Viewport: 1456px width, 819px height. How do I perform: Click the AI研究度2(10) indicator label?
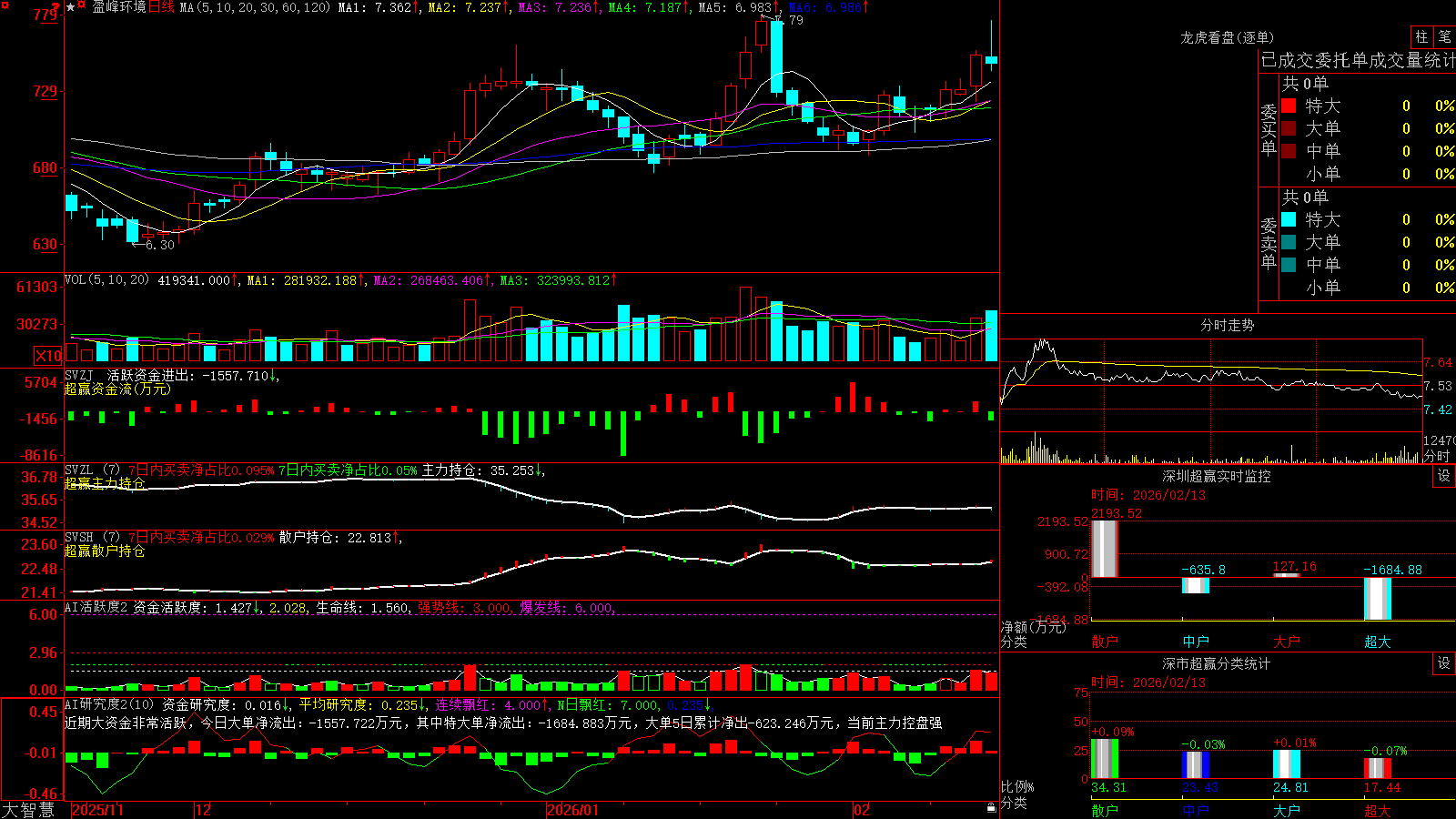pyautogui.click(x=109, y=704)
